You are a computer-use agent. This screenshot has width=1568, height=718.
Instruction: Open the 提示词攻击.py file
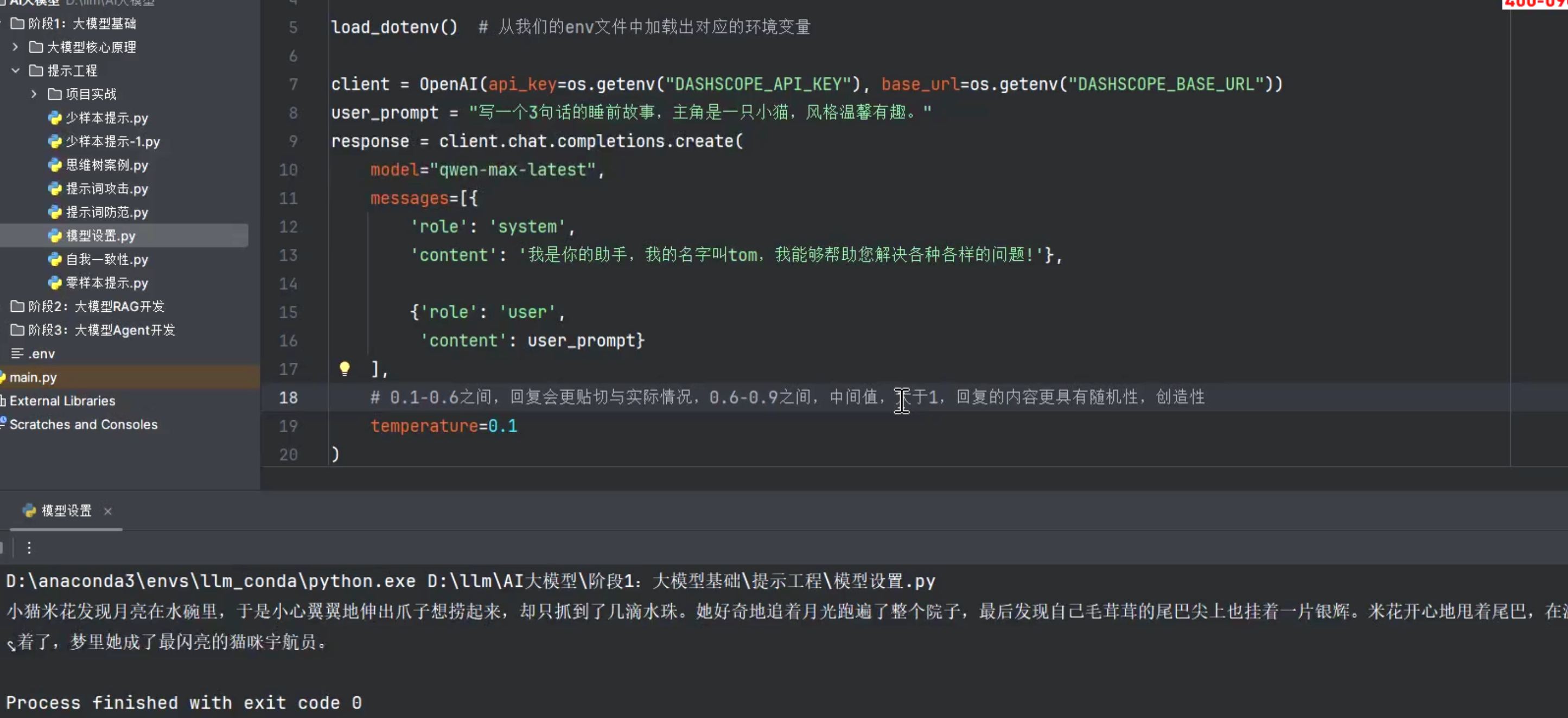pos(106,189)
